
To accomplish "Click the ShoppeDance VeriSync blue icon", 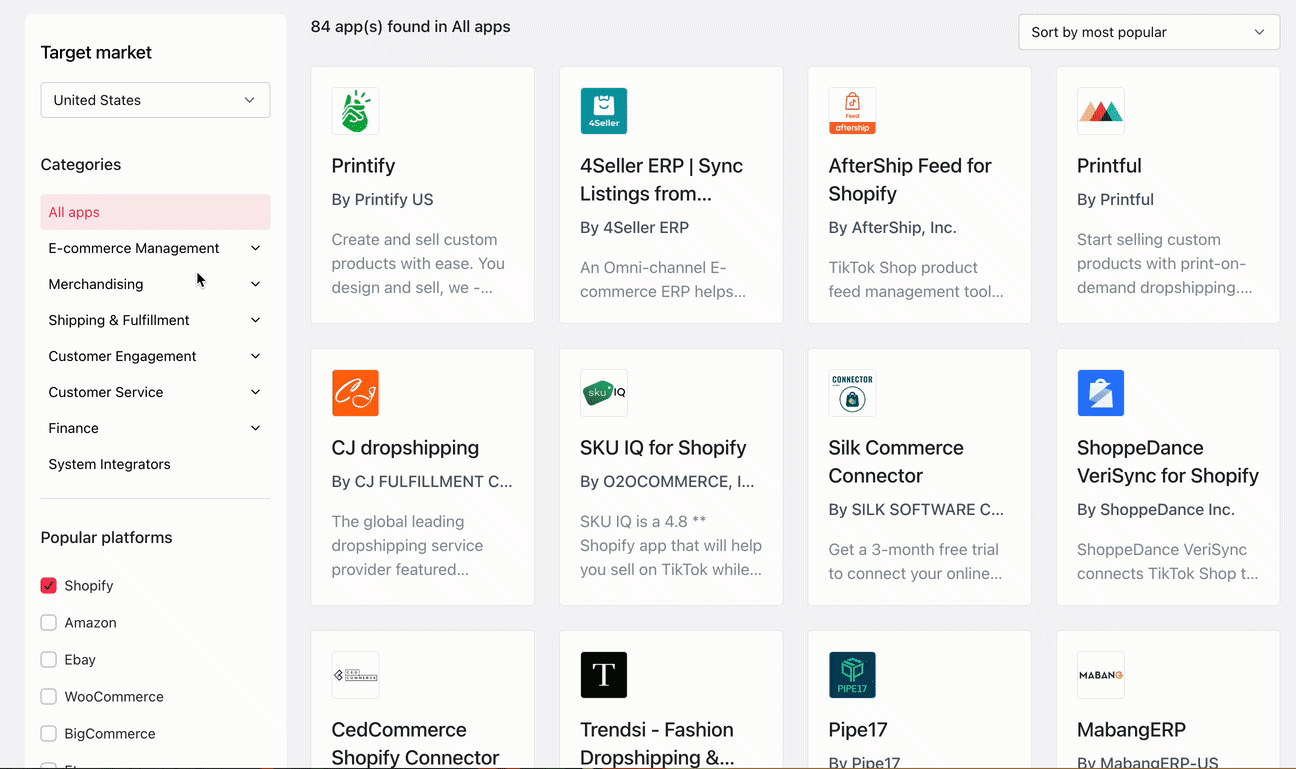I will [x=1101, y=393].
